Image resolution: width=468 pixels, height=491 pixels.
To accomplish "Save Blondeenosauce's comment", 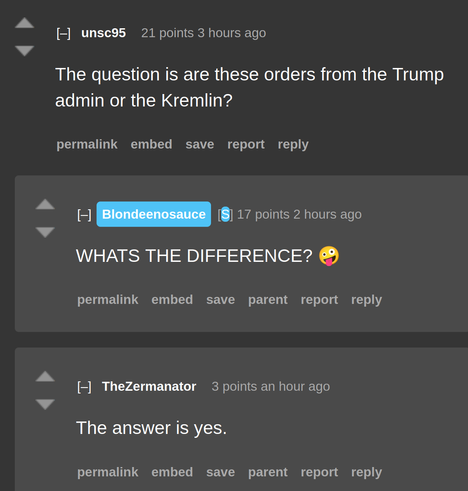I will 220,300.
